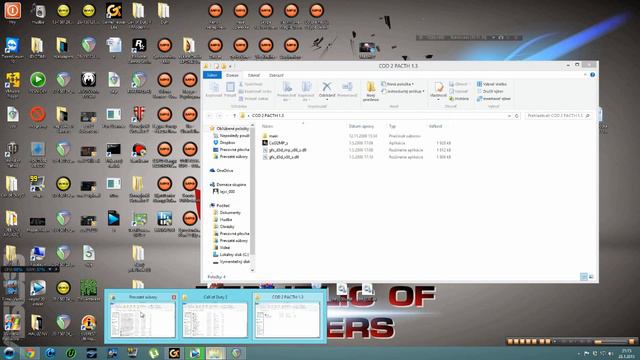Open the dropdown arrow under Vlastnosti
Image resolution: width=640 pixels, height=360 pixels.
[438, 100]
